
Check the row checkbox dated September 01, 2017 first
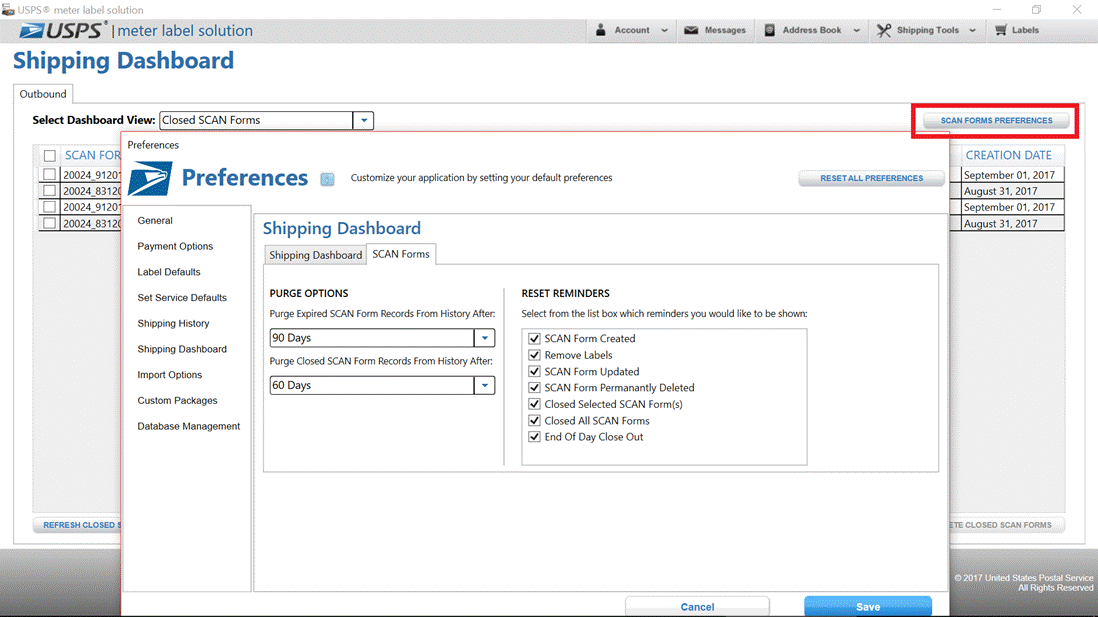point(50,174)
